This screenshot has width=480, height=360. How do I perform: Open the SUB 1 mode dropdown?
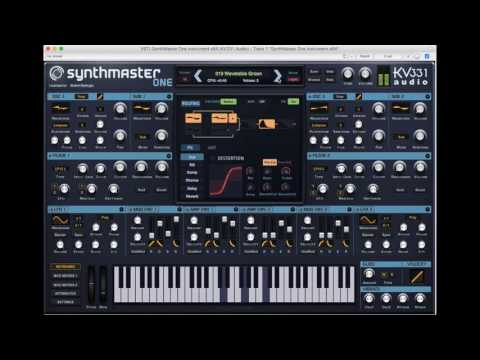(x=142, y=137)
